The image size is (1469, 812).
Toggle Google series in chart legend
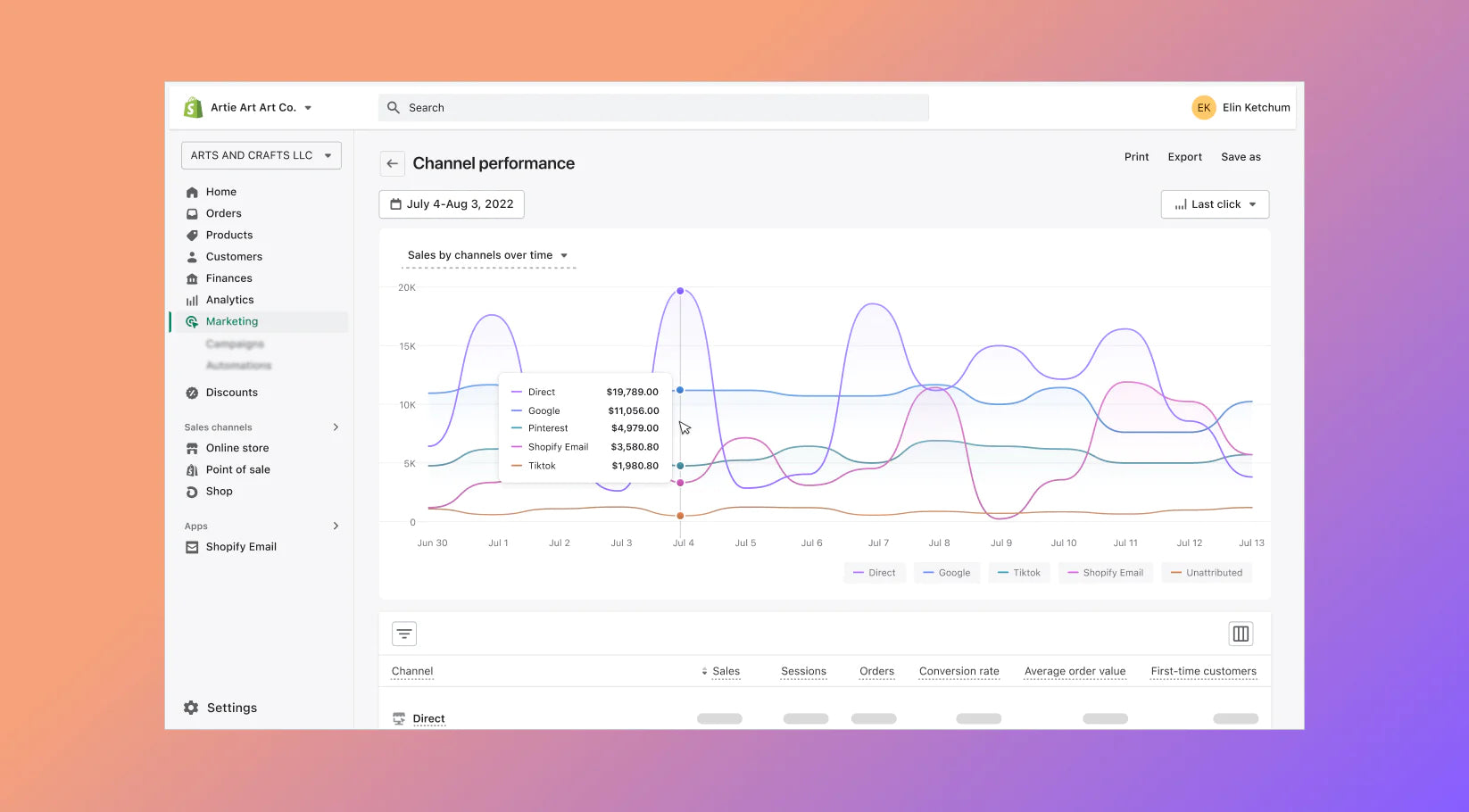pos(947,573)
